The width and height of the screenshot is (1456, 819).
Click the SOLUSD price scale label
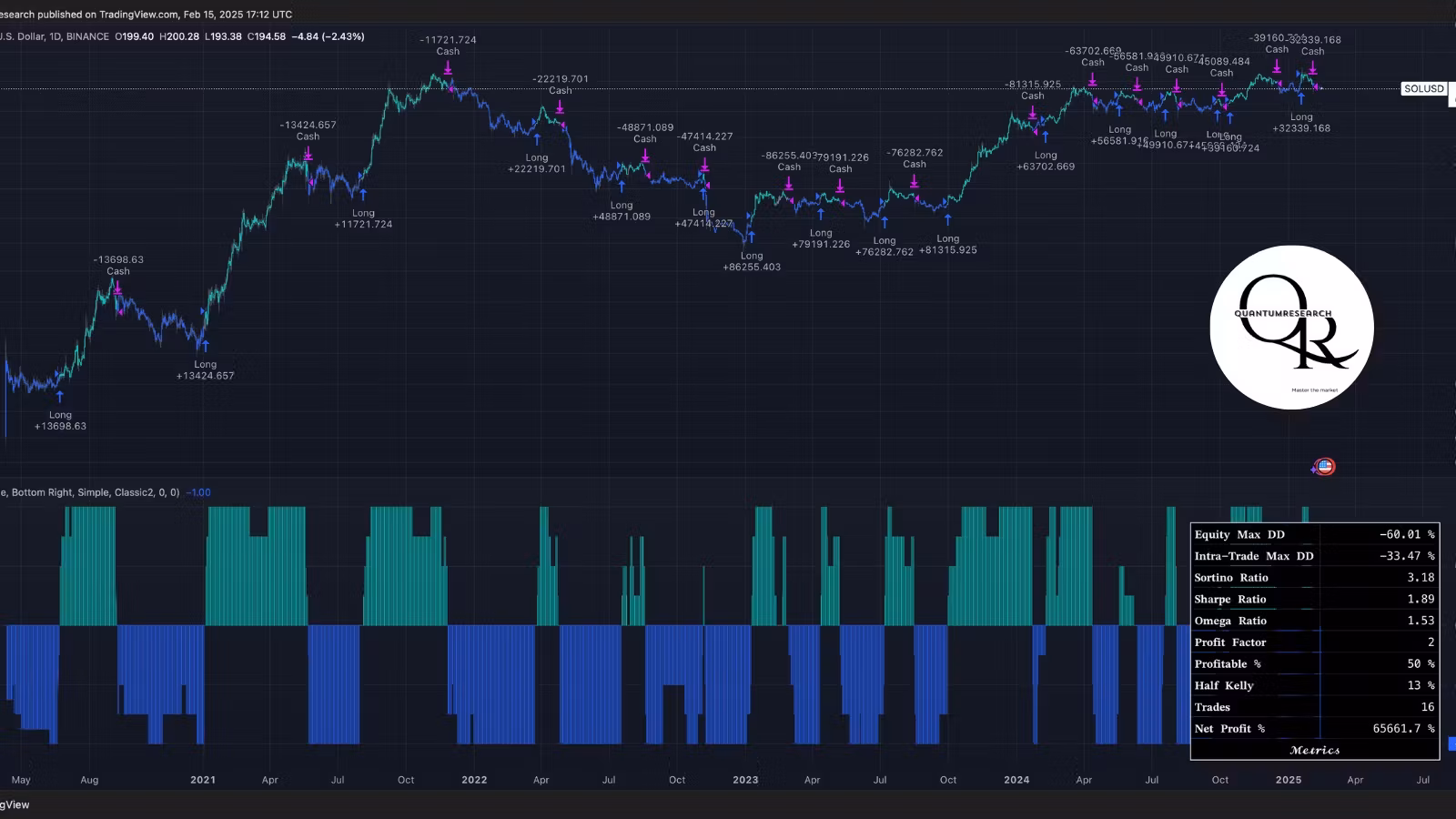click(x=1423, y=88)
